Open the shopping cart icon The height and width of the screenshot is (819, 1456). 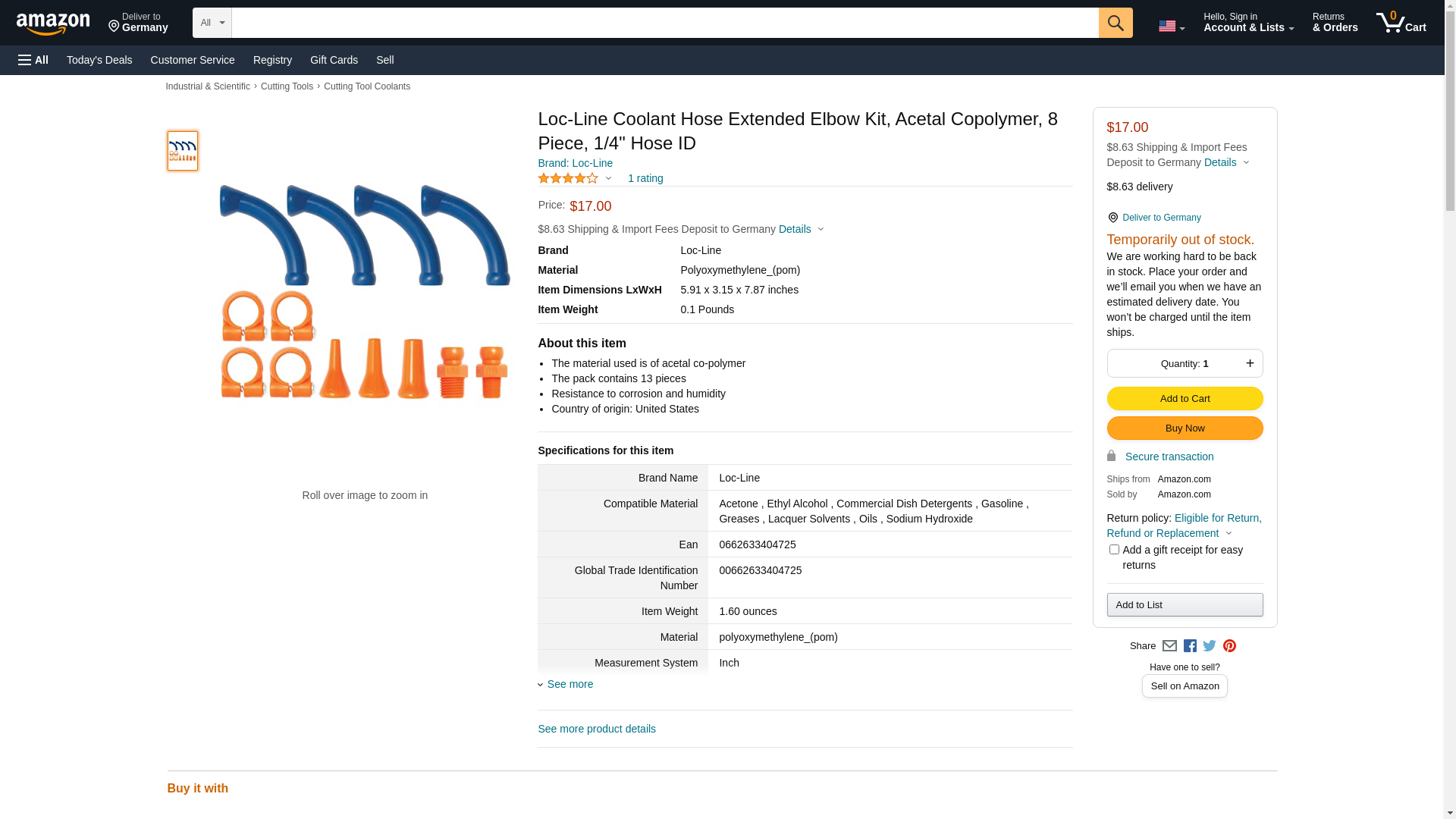pos(1401,23)
